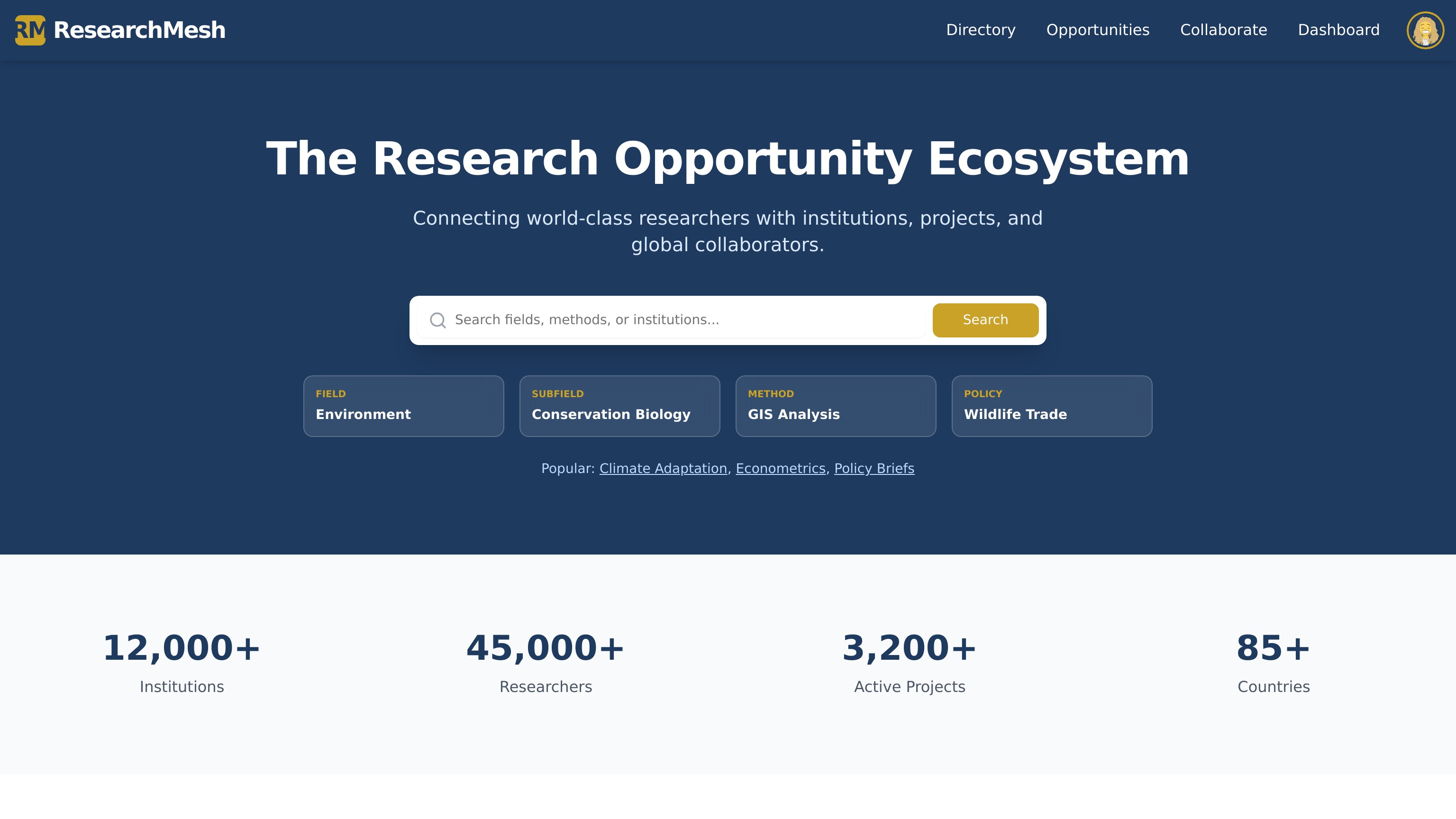Click the ResearchMesh brand name text

point(139,30)
